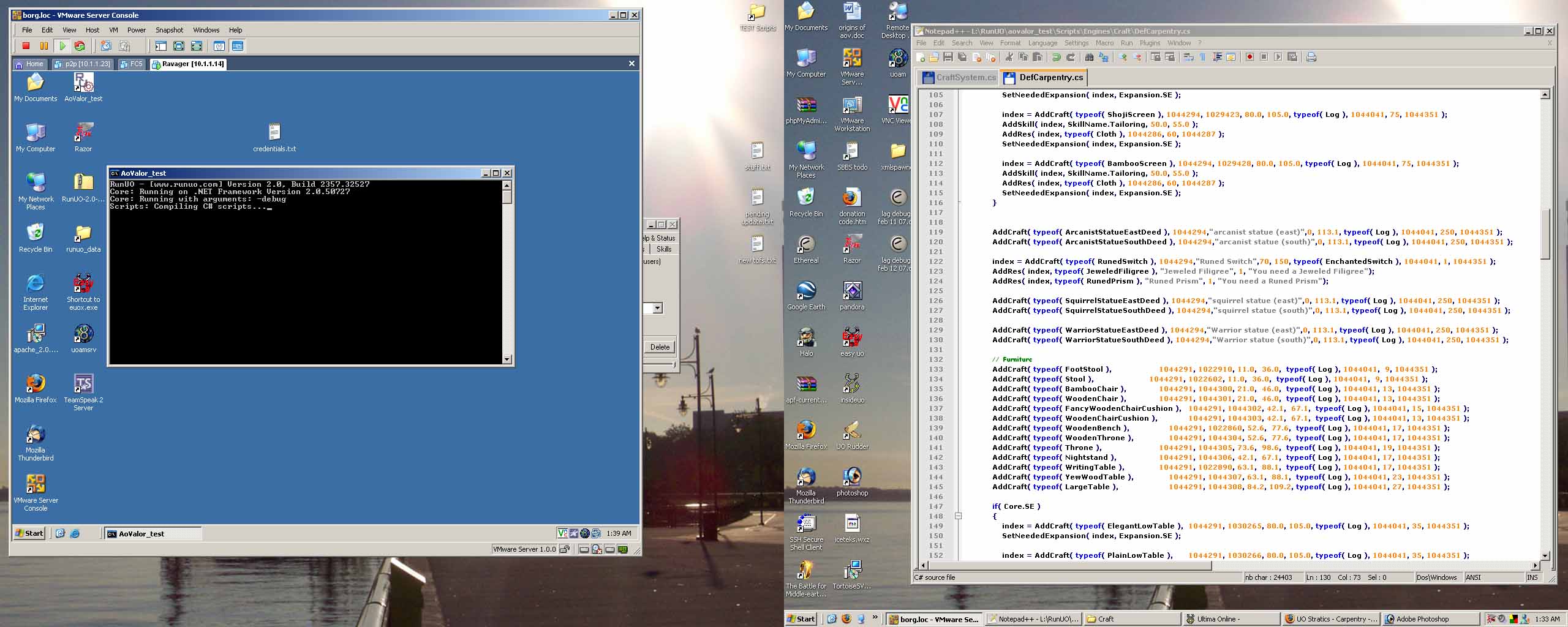The width and height of the screenshot is (1568, 627).
Task: Toggle the VMware sidebar view icon
Action: [161, 46]
